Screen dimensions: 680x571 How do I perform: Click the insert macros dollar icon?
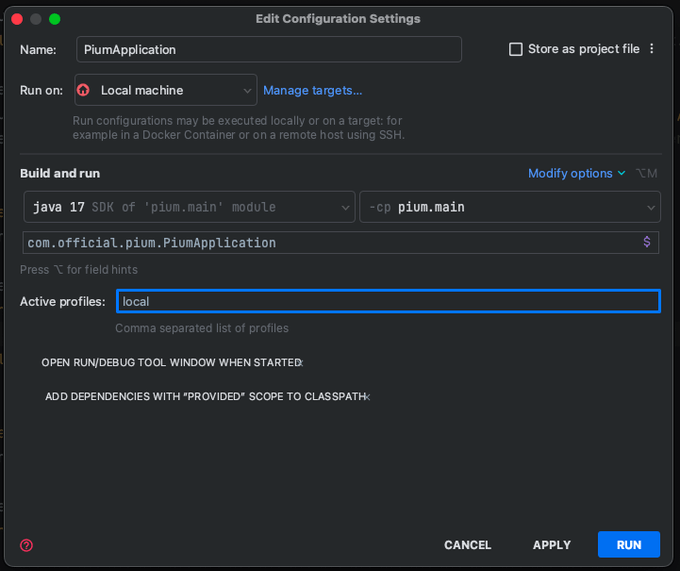pyautogui.click(x=647, y=242)
